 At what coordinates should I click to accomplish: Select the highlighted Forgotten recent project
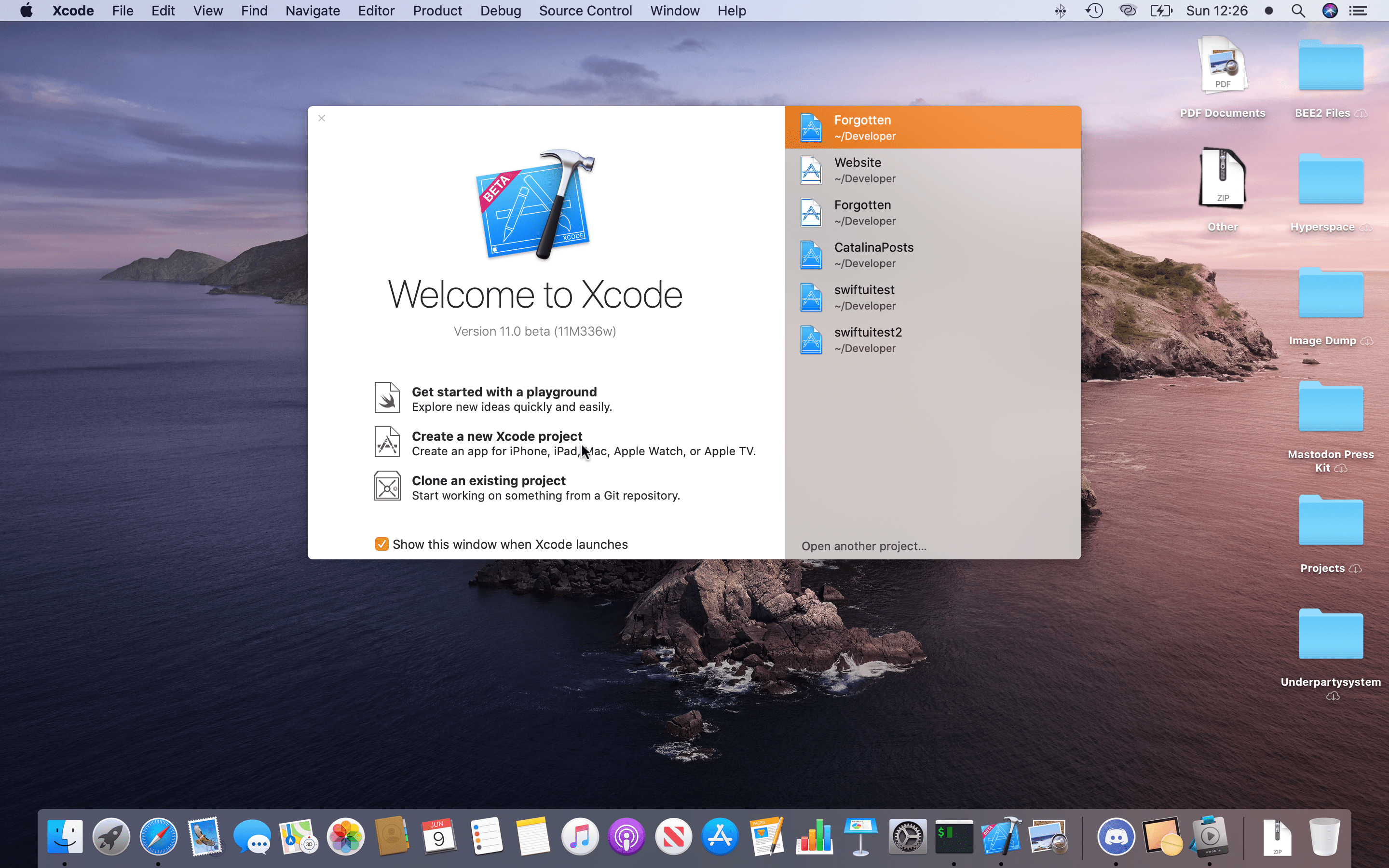pos(933,127)
